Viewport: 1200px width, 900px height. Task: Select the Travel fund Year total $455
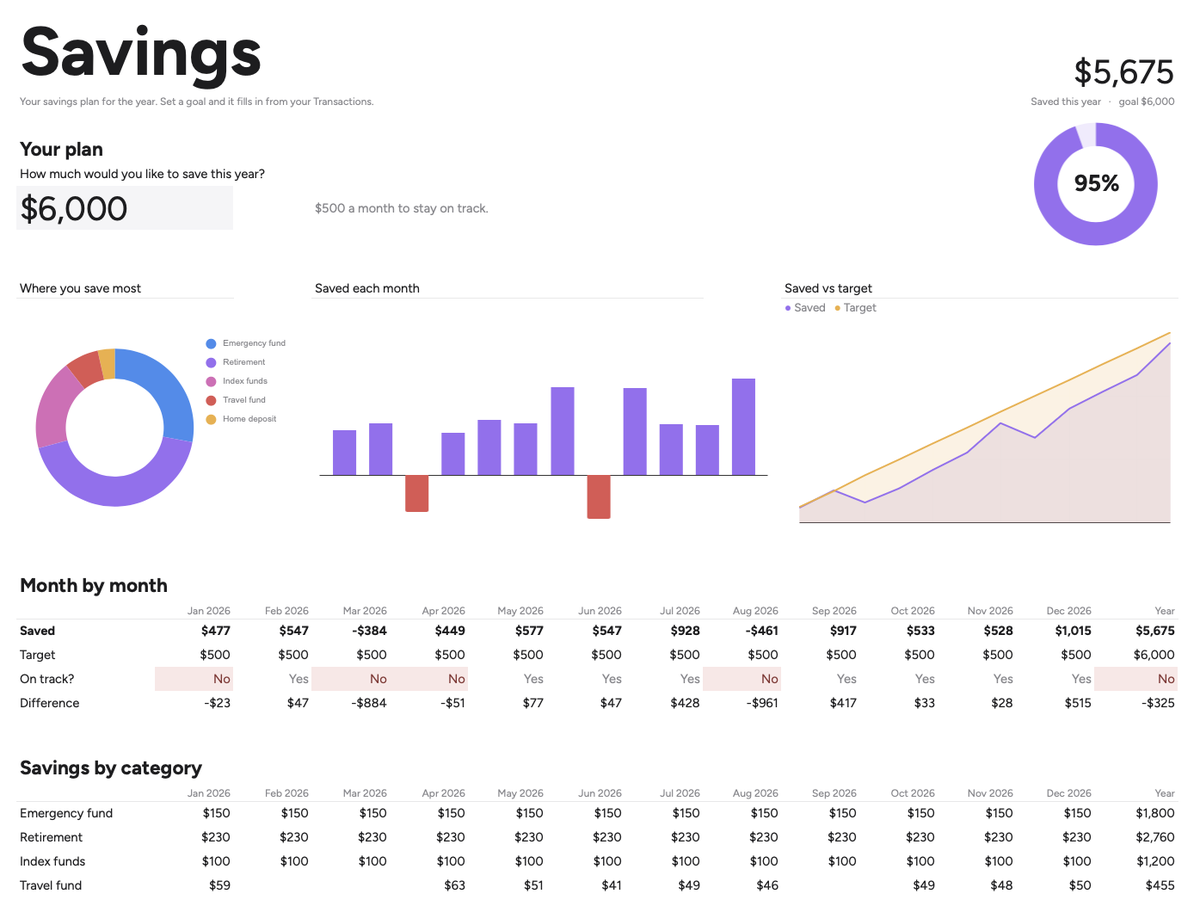(1161, 885)
